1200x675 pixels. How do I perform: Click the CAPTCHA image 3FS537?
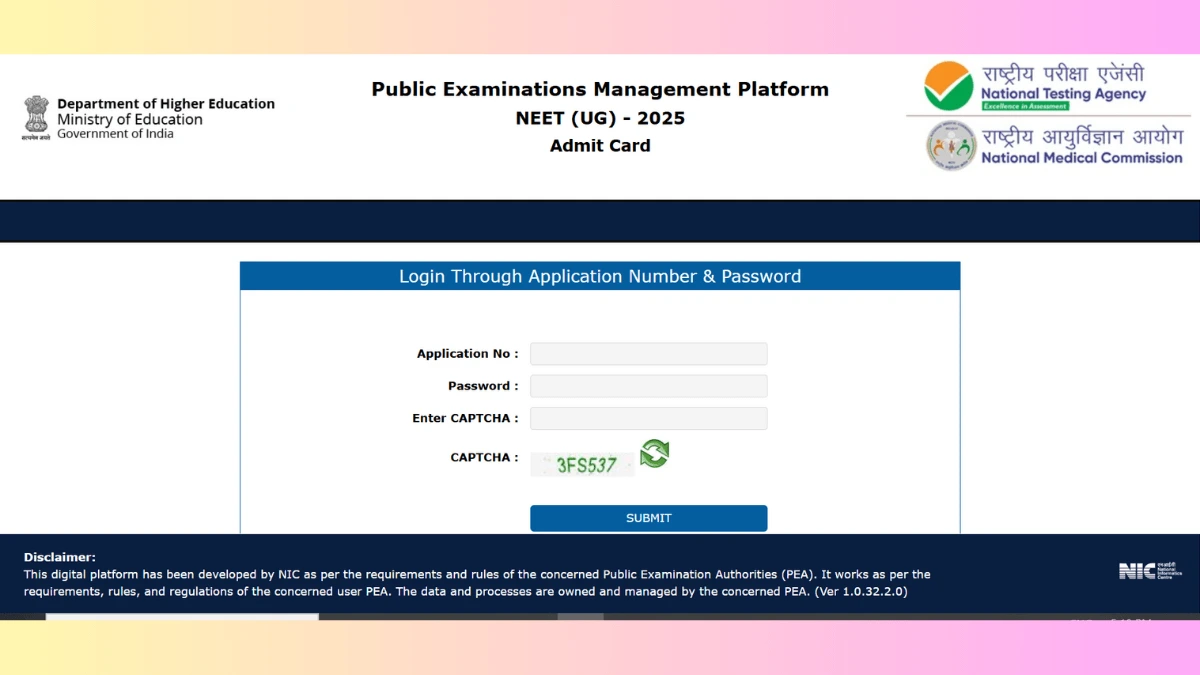583,464
